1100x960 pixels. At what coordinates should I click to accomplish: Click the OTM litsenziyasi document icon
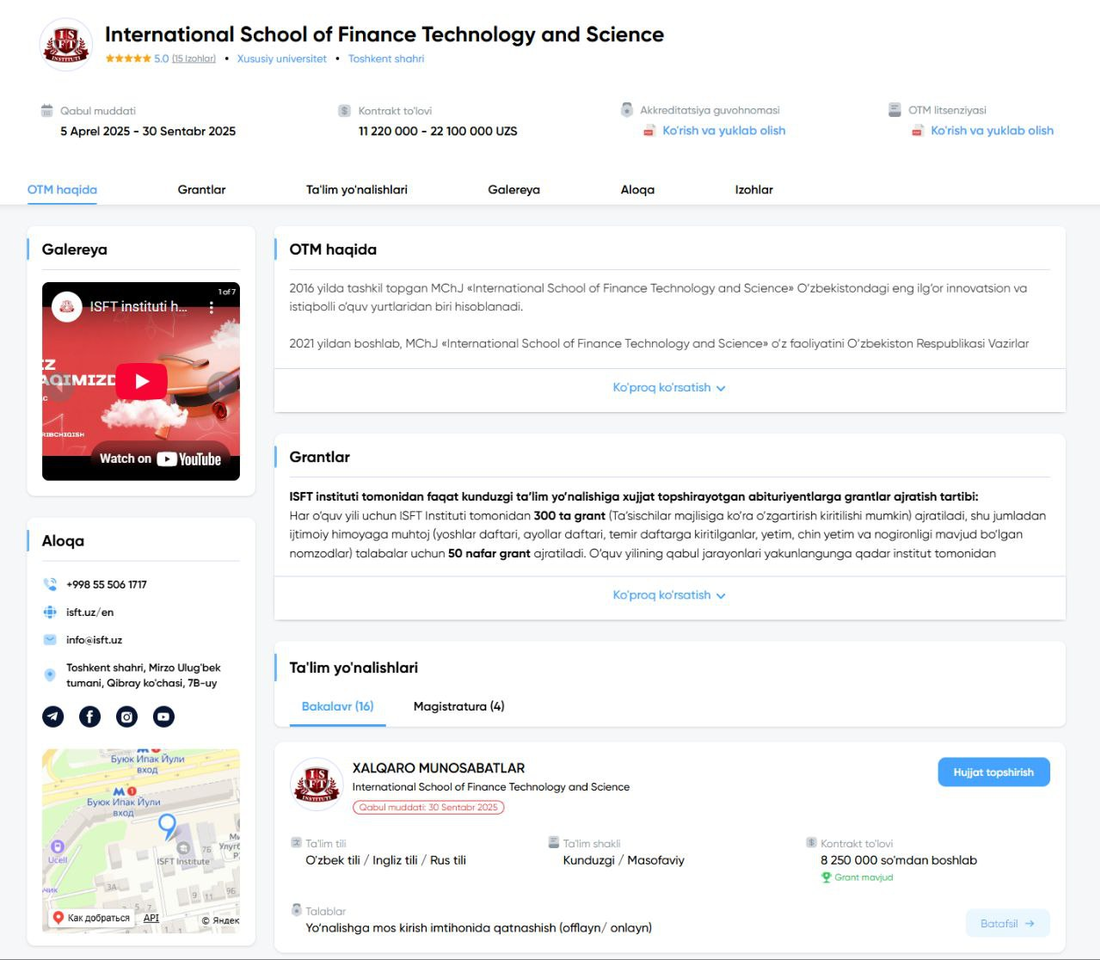tap(894, 109)
